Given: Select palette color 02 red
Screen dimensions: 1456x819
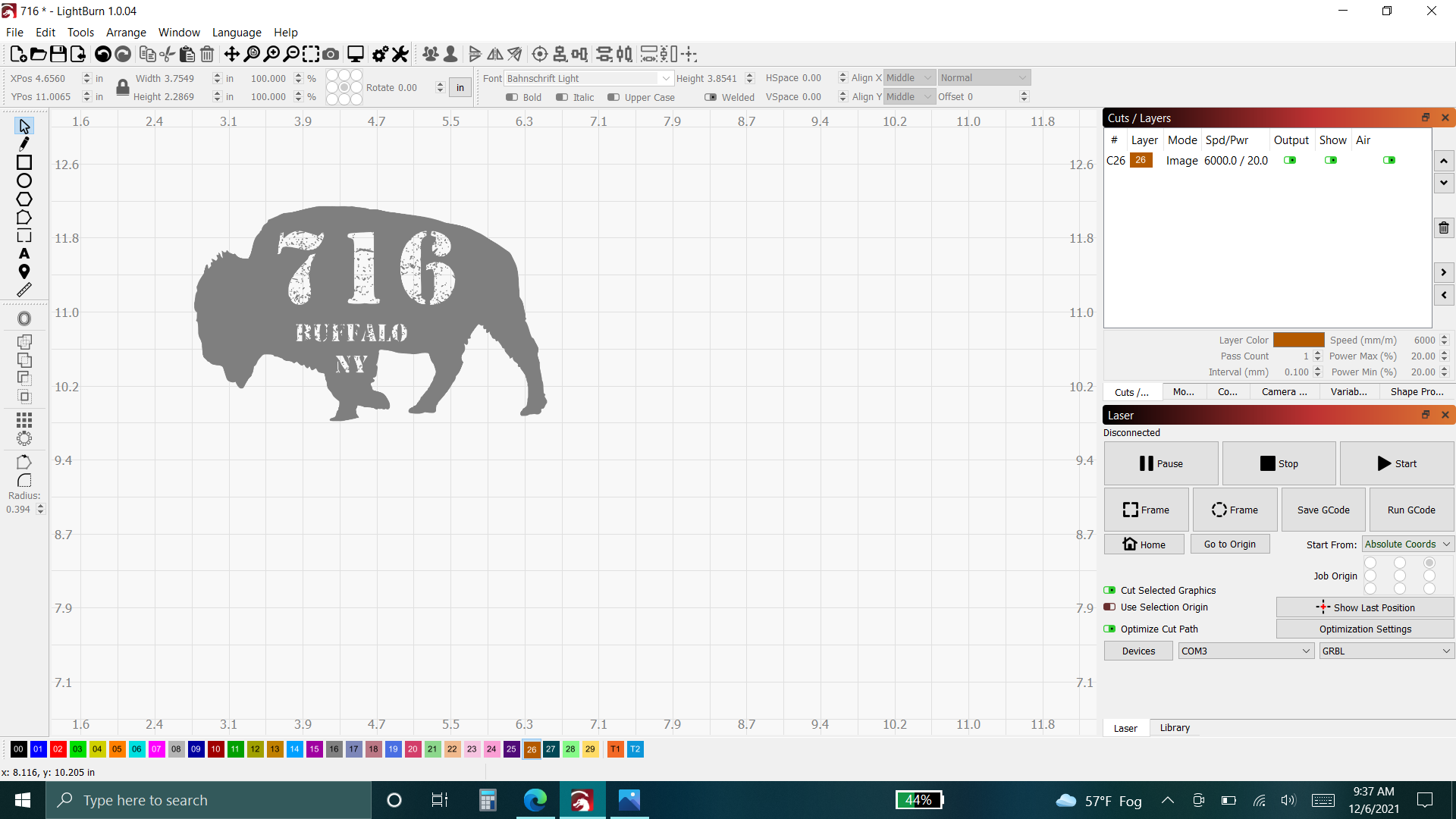Looking at the screenshot, I should [58, 748].
